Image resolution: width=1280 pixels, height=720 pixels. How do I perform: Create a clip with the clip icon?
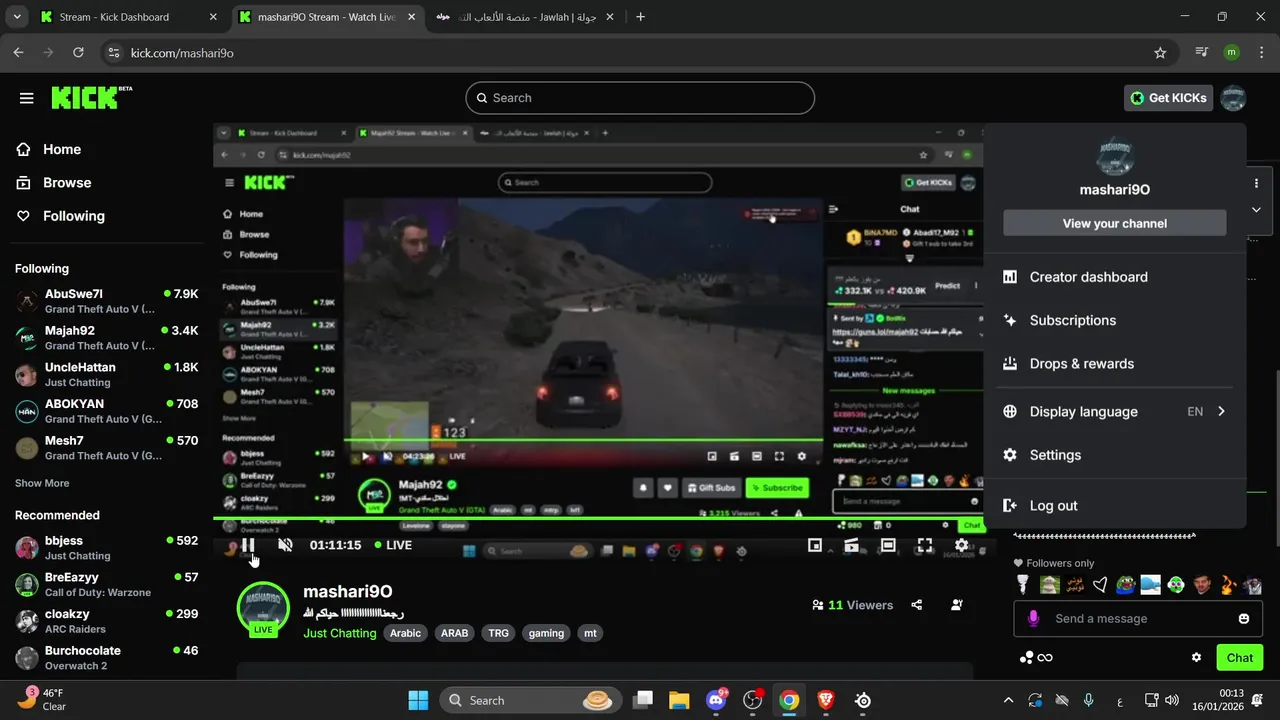(x=852, y=545)
